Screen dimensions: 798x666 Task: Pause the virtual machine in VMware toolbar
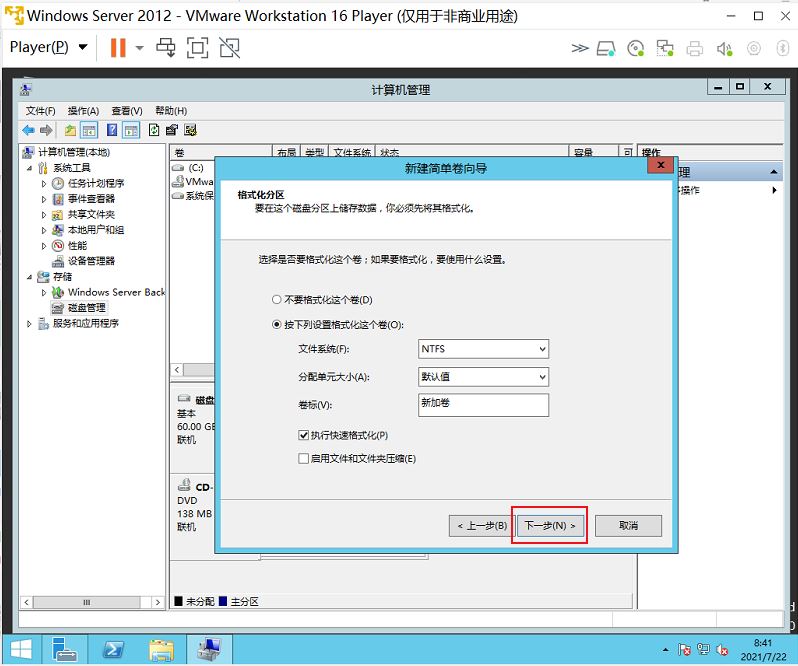[118, 48]
